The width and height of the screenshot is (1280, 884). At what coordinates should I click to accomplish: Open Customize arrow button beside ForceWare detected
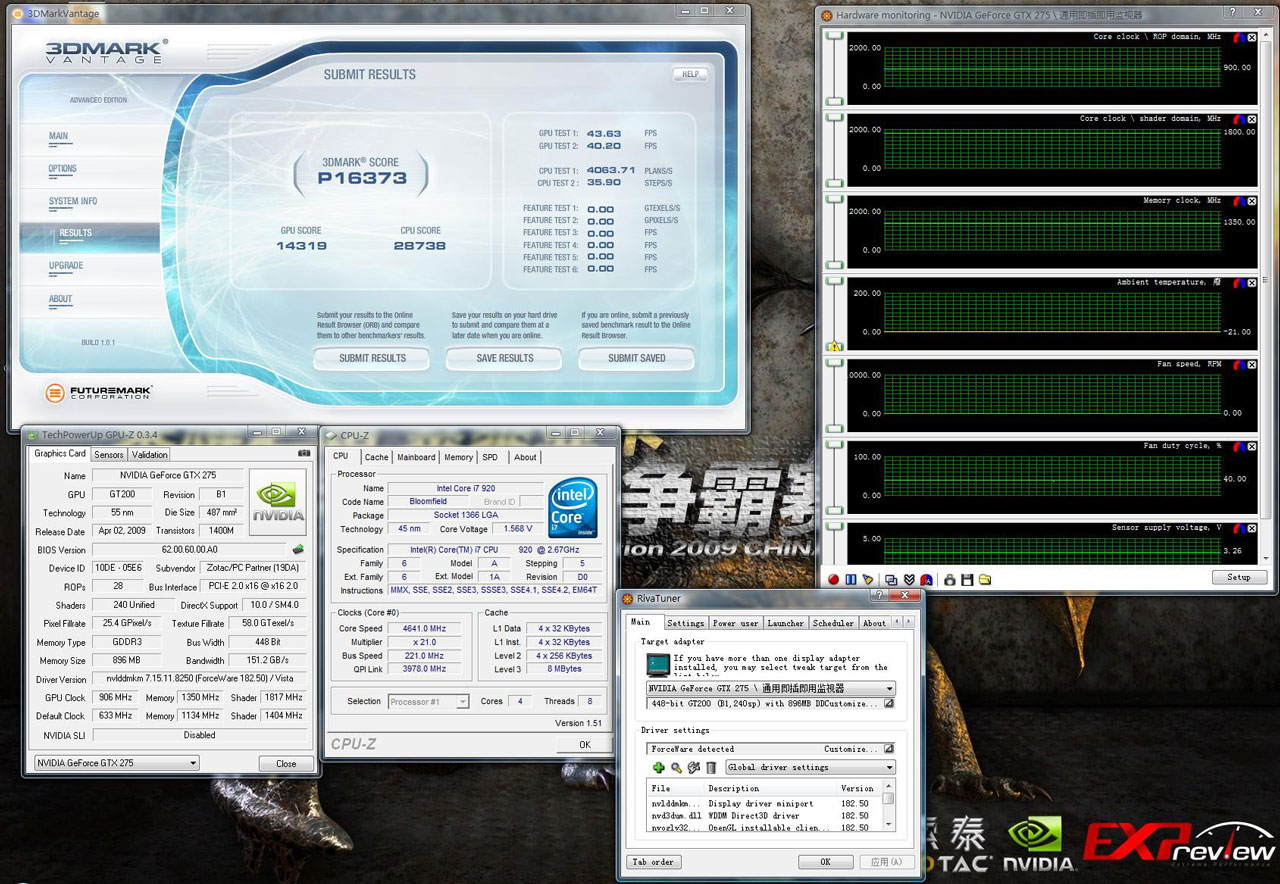[888, 748]
